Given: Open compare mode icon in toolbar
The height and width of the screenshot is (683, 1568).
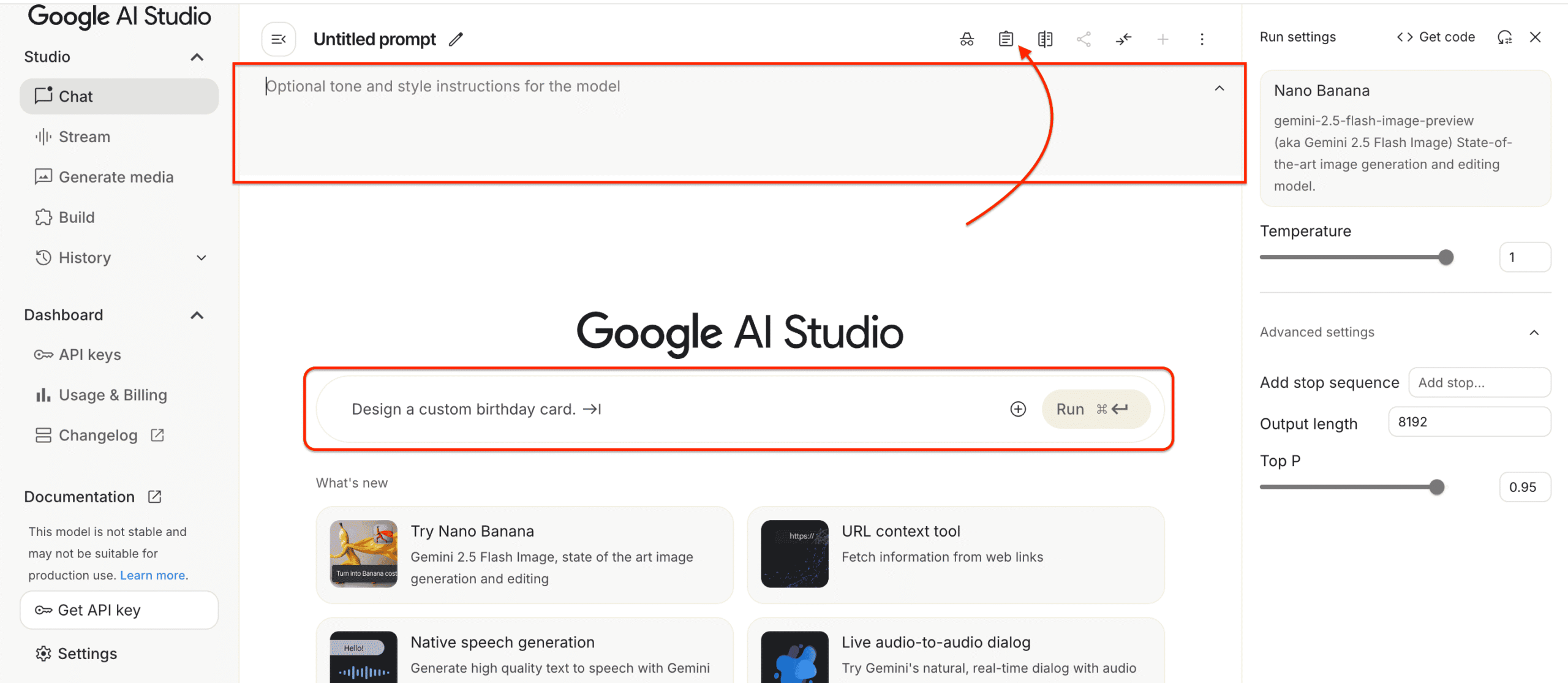Looking at the screenshot, I should (1045, 39).
